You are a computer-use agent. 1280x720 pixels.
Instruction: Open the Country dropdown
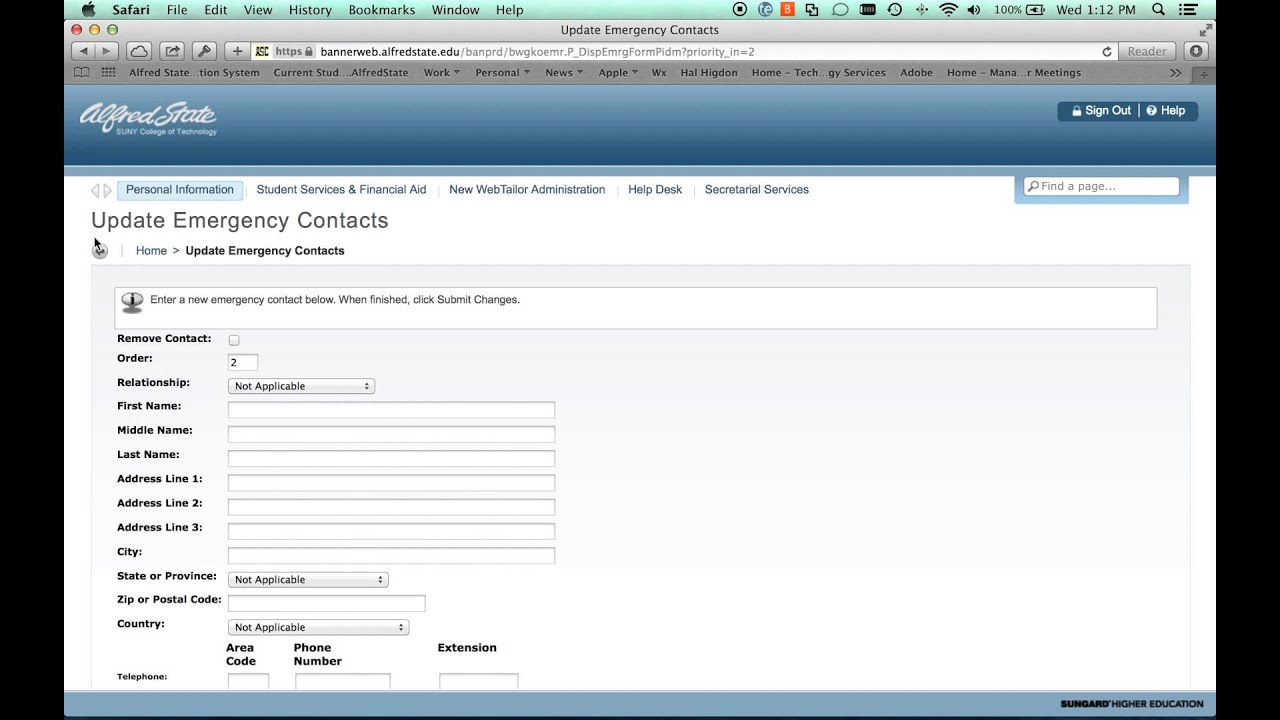(x=318, y=627)
